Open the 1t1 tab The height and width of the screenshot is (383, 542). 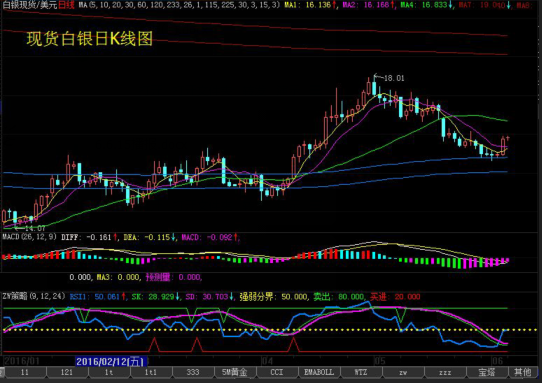coord(151,372)
